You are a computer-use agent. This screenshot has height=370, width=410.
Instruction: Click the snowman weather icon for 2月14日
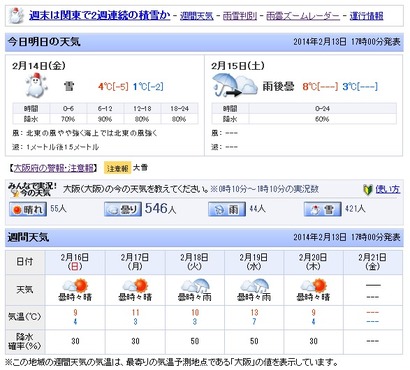[x=36, y=85]
